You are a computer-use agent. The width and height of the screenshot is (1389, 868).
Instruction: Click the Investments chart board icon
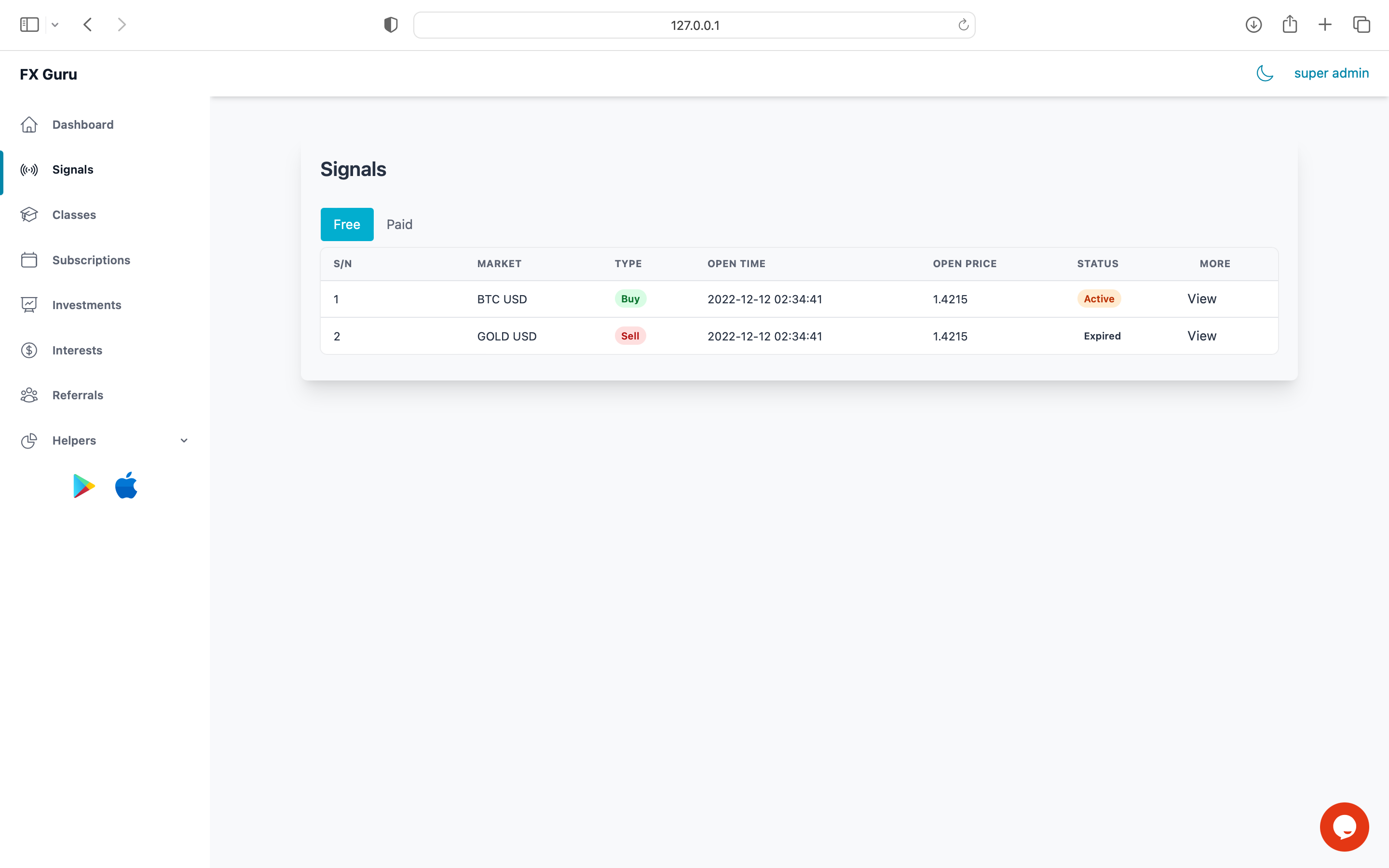pos(29,305)
